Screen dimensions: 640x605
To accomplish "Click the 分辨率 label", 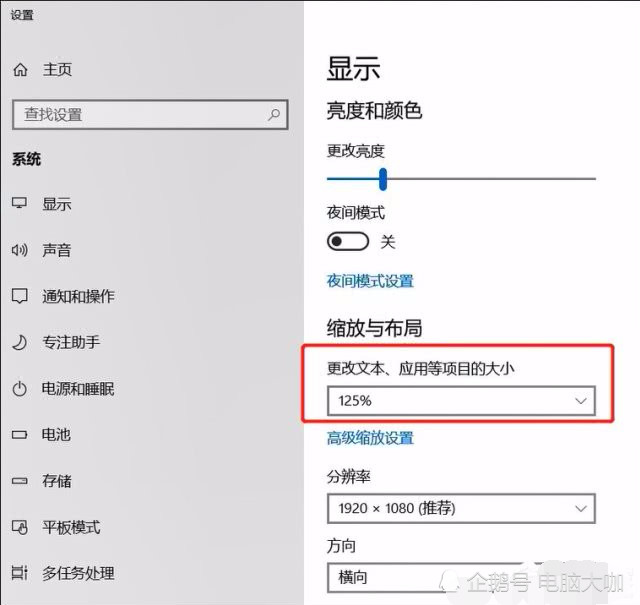I will 349,476.
